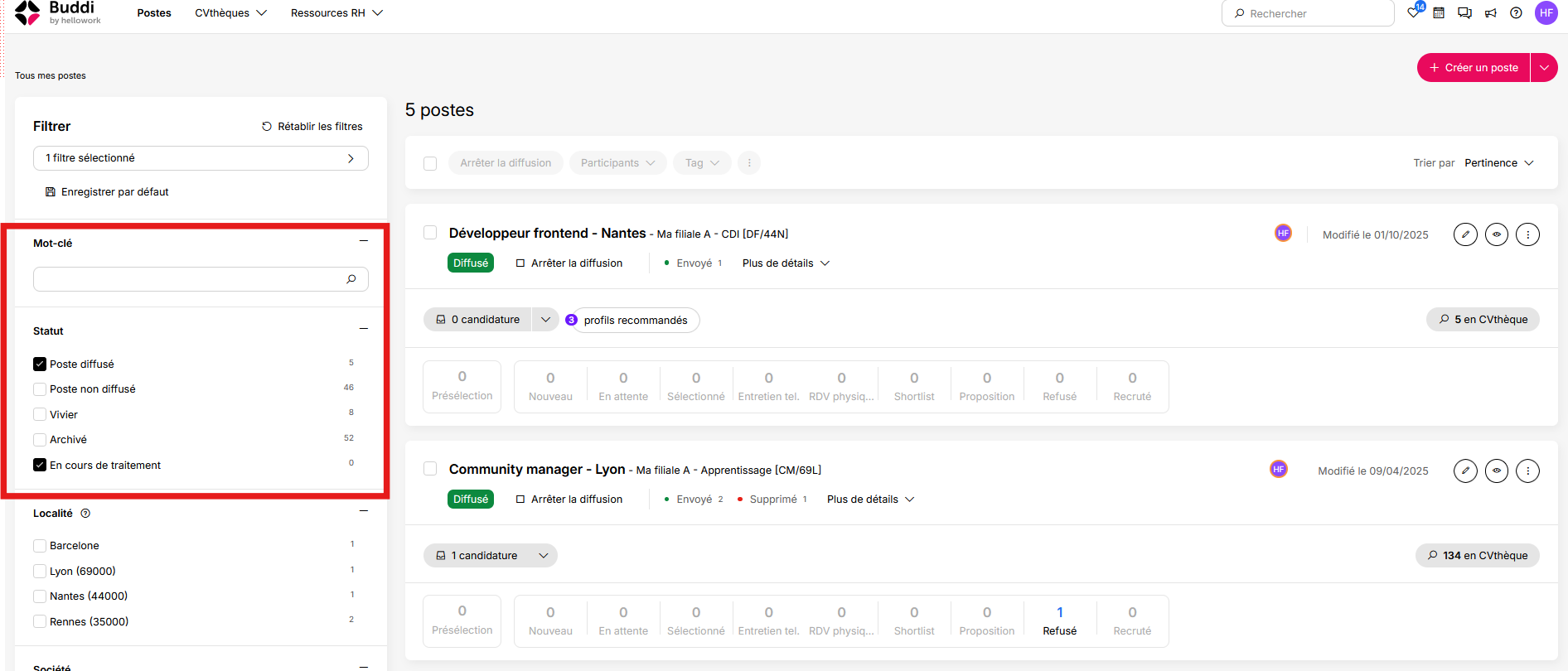
Task: Click the megaphone announcements icon
Action: click(x=1491, y=13)
